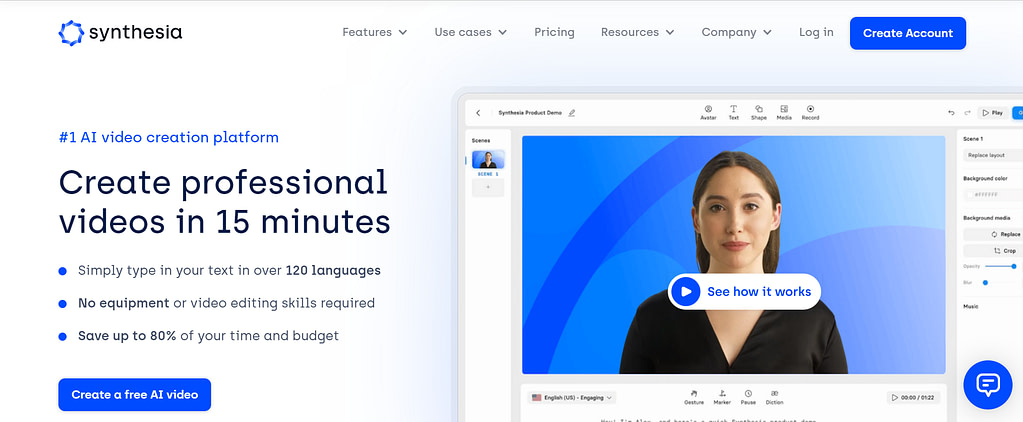Click the undo arrow in demo editor
1023x422 pixels.
[x=952, y=113]
